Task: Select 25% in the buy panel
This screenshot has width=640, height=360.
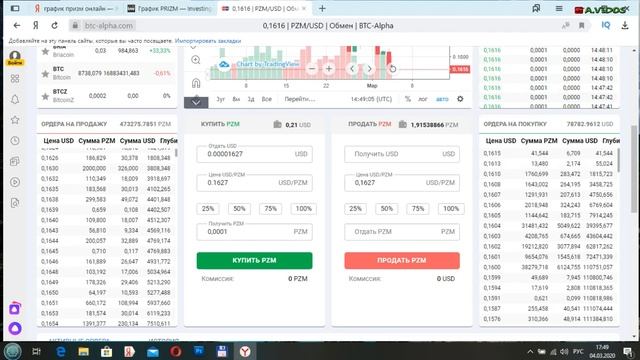Action: tap(208, 209)
